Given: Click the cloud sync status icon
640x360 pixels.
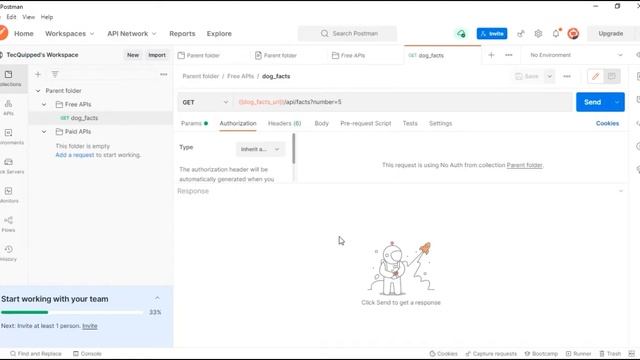Looking at the screenshot, I should point(461,33).
